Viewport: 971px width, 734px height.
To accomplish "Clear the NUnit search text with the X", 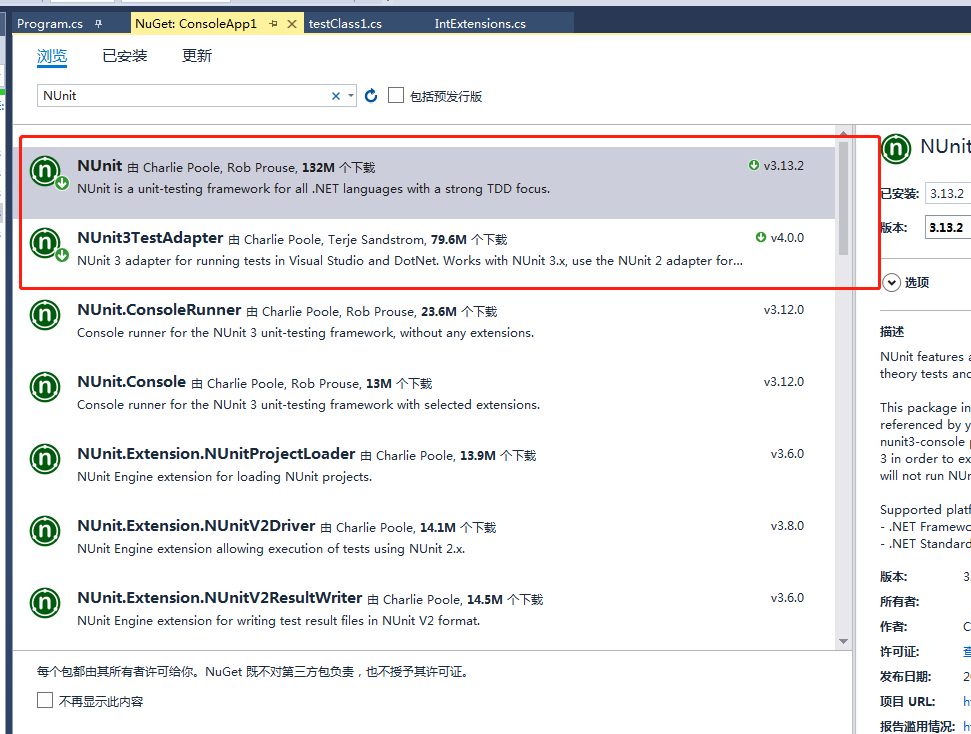I will (336, 96).
